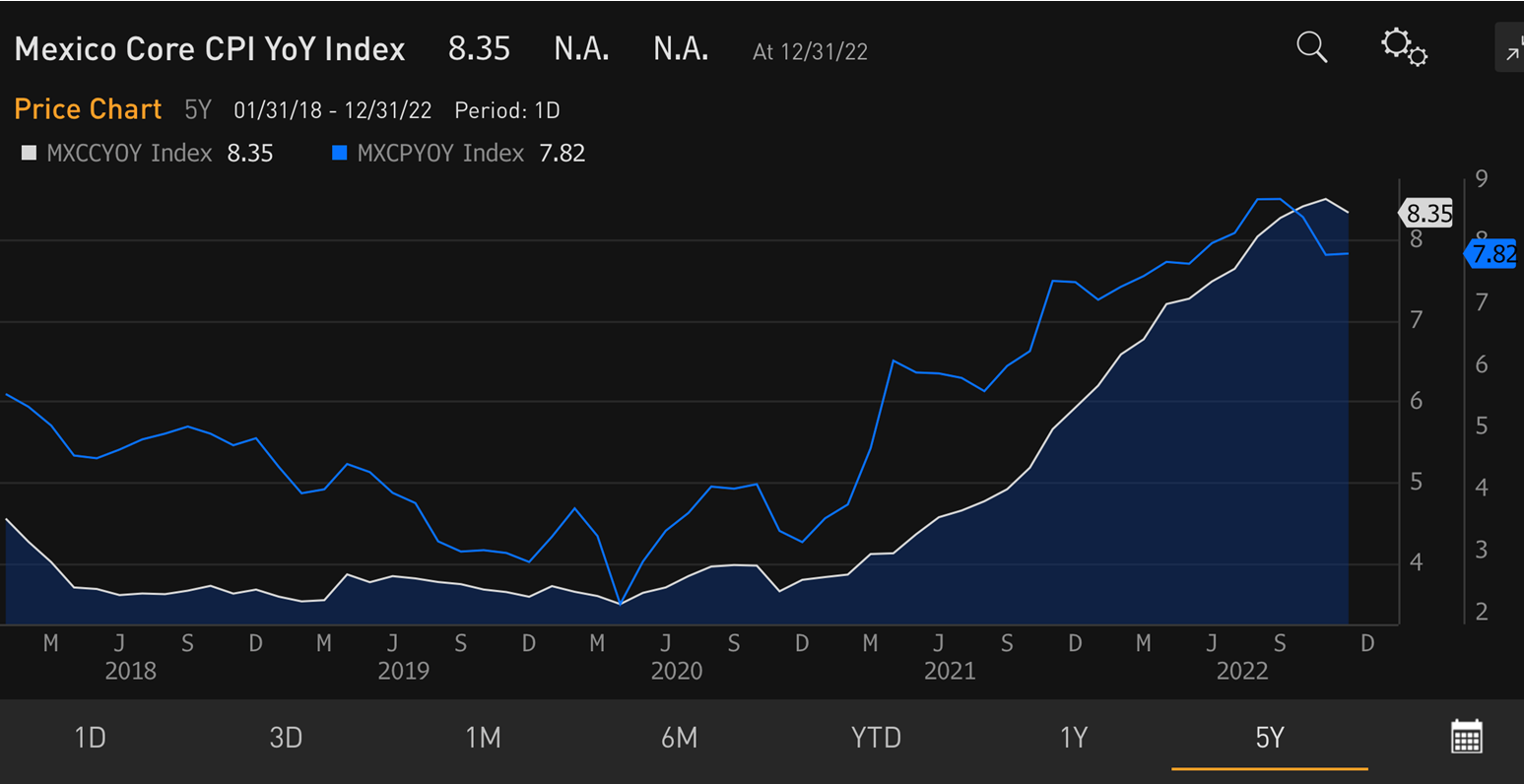
Task: Select the 1D time range tab
Action: pos(90,738)
